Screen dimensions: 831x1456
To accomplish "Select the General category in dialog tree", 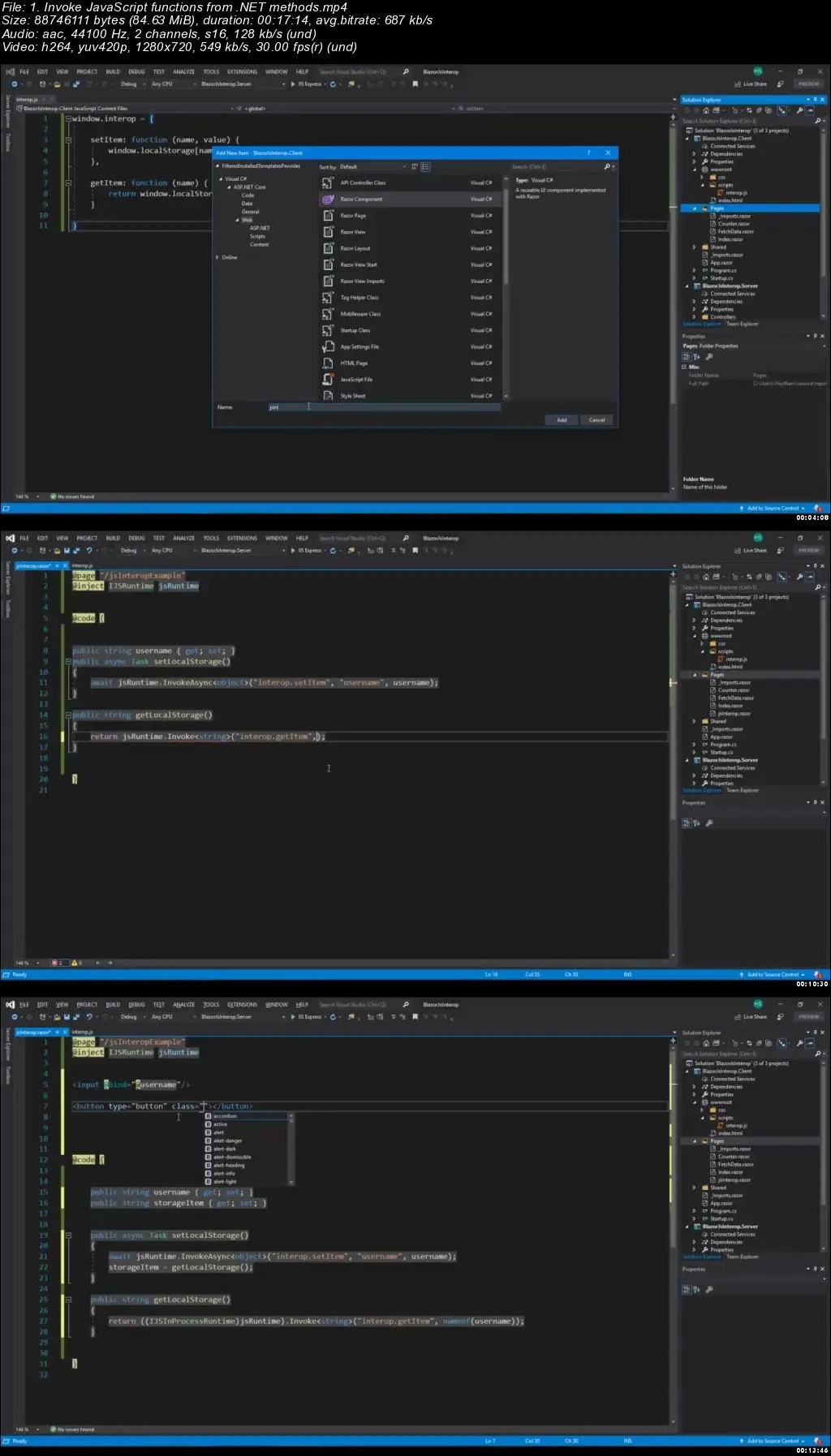I will point(250,212).
